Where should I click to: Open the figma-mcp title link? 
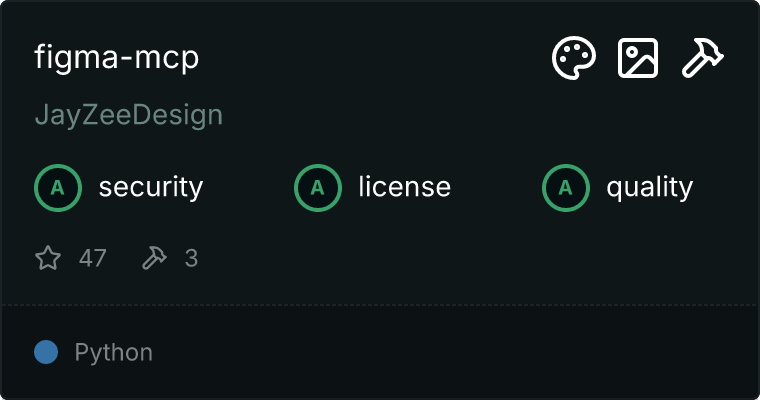(x=117, y=58)
